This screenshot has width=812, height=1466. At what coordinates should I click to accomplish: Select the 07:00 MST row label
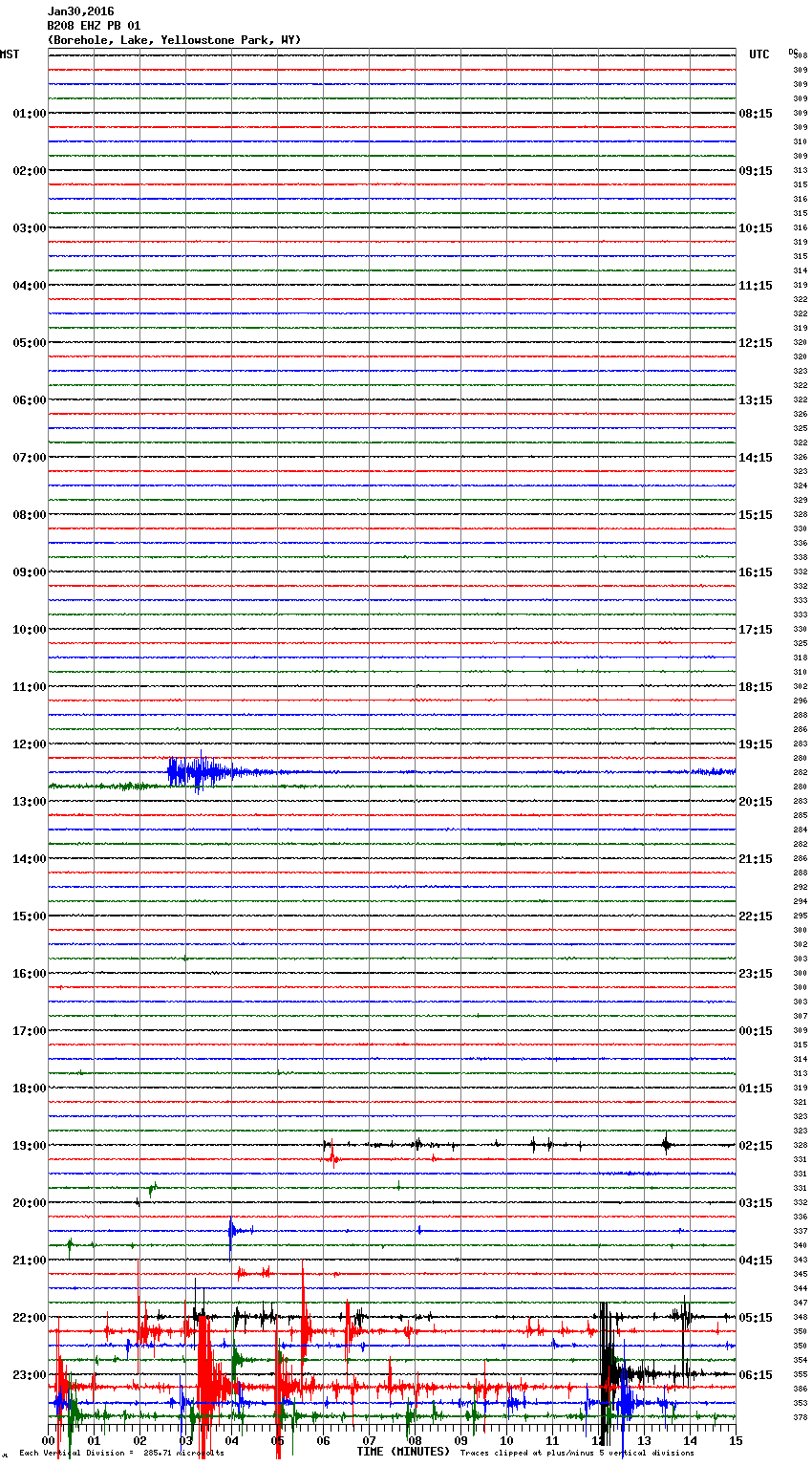pyautogui.click(x=29, y=458)
